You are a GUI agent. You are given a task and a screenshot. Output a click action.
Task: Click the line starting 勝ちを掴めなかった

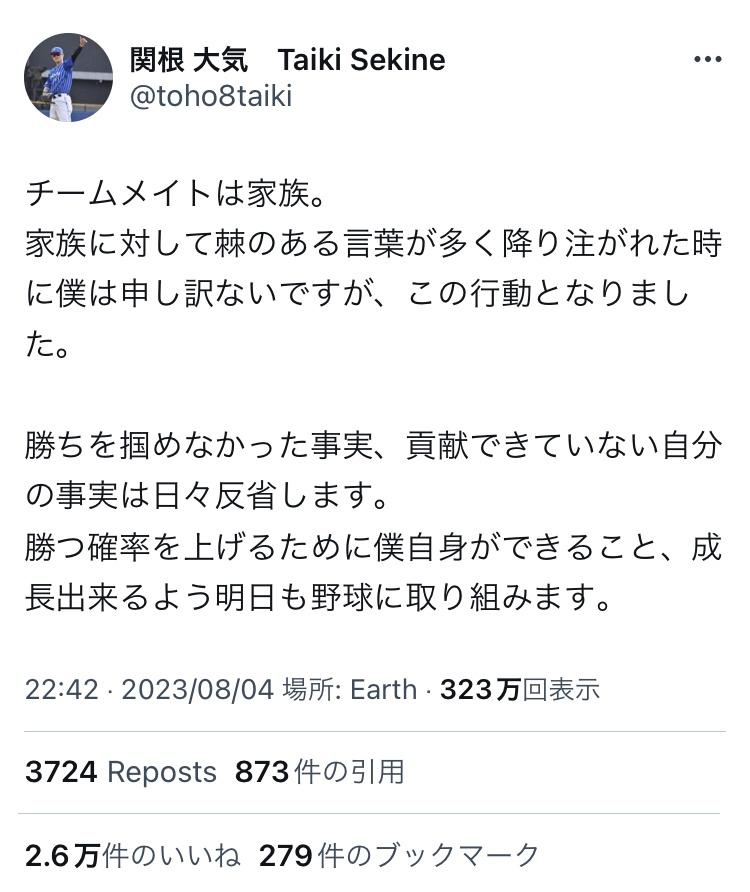374,446
